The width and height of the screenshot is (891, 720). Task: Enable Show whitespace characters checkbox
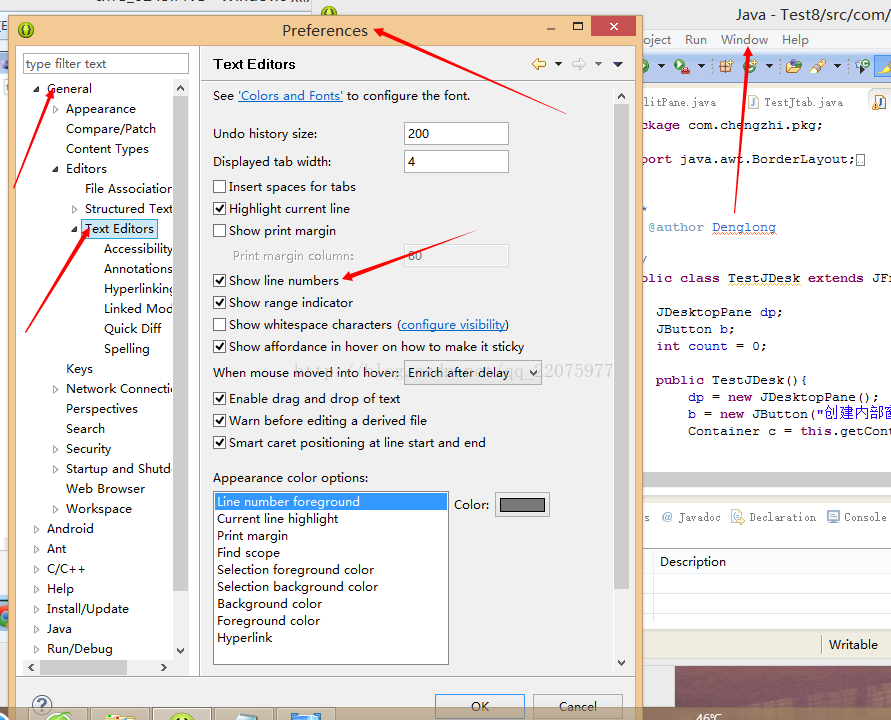pyautogui.click(x=219, y=324)
